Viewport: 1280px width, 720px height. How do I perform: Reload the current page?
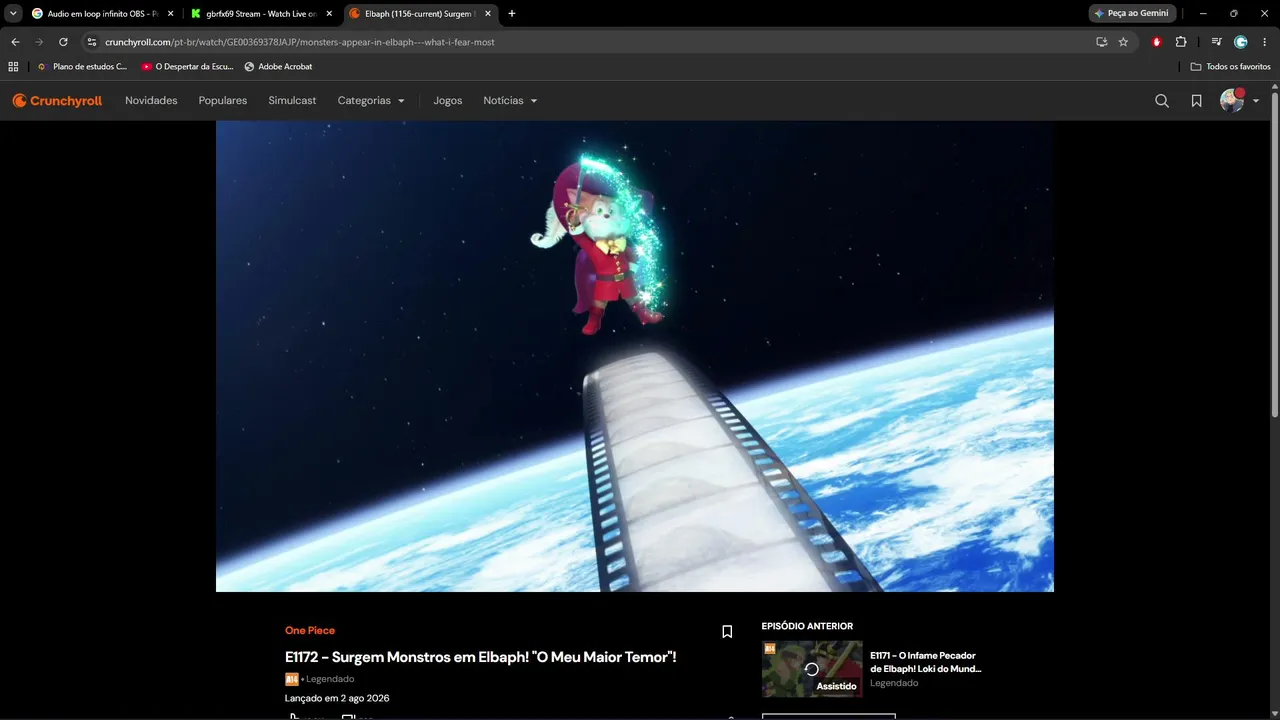[x=63, y=42]
